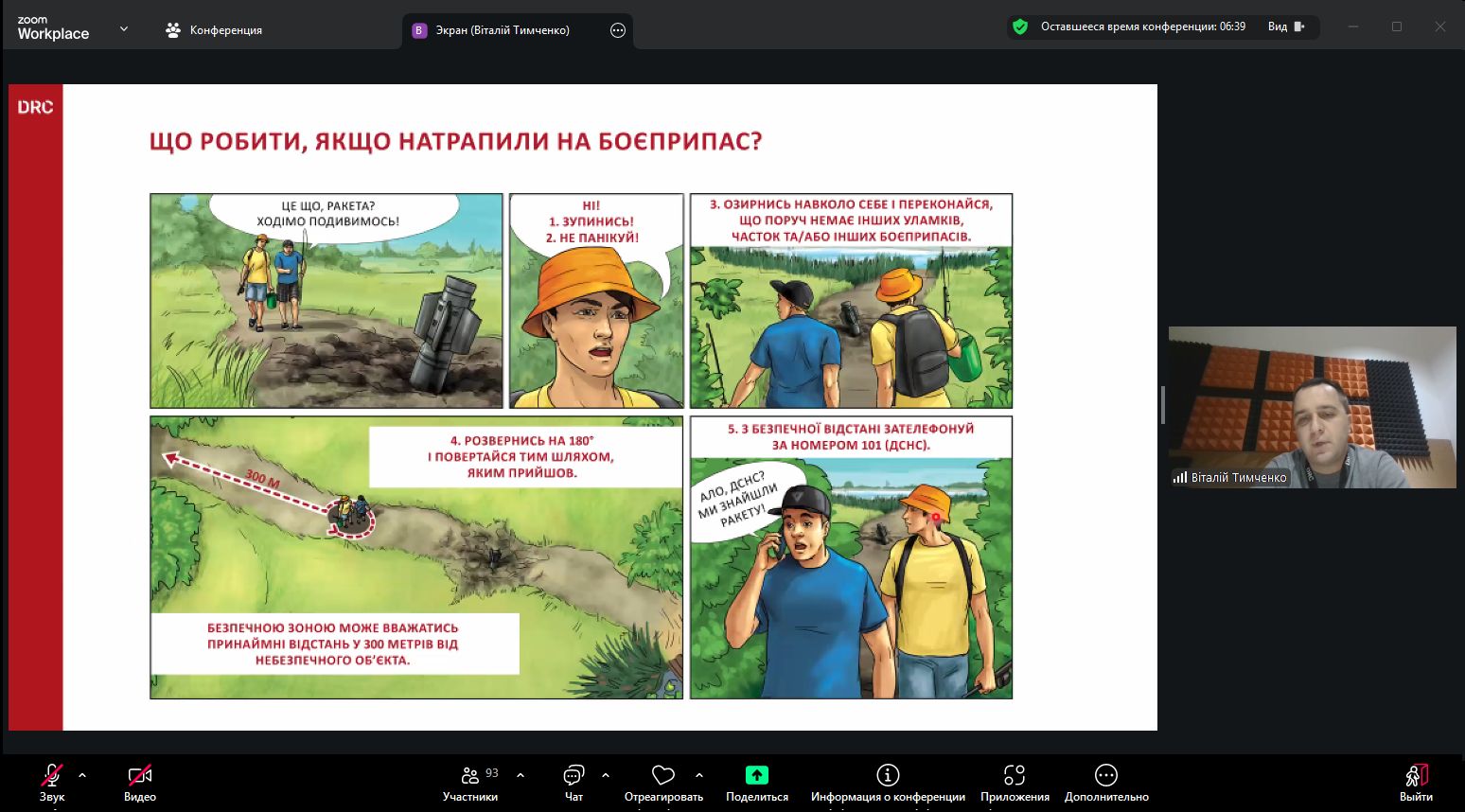Viewport: 1465px width, 812px height.
Task: Open the Дополнительно more options menu
Action: [1105, 776]
